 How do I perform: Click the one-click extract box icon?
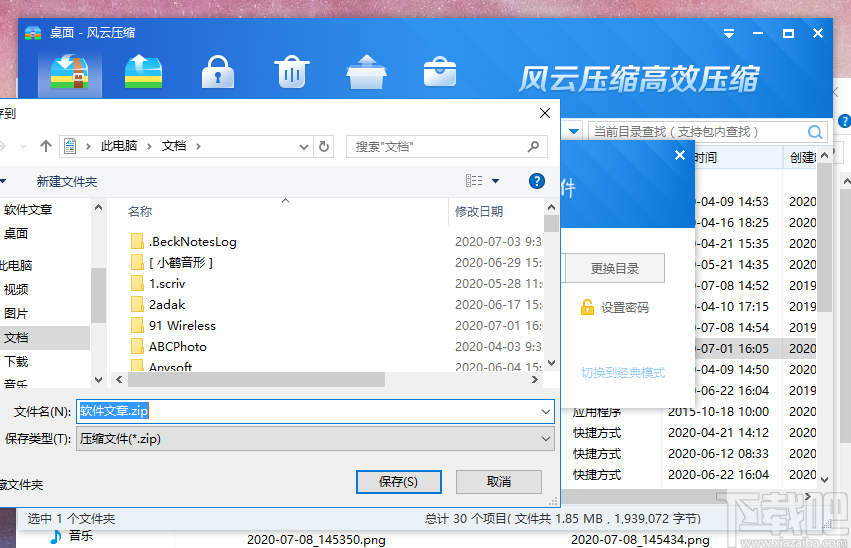(366, 72)
